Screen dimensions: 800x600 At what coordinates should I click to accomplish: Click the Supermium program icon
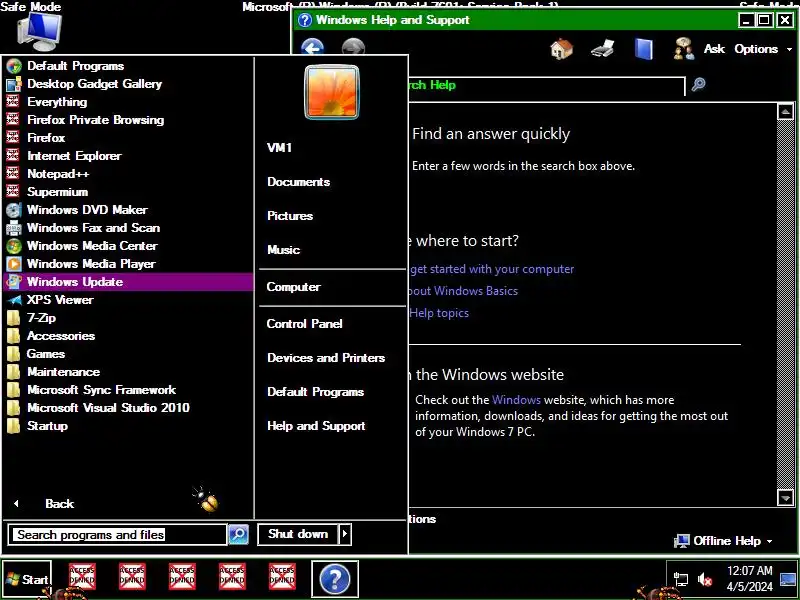[x=13, y=191]
